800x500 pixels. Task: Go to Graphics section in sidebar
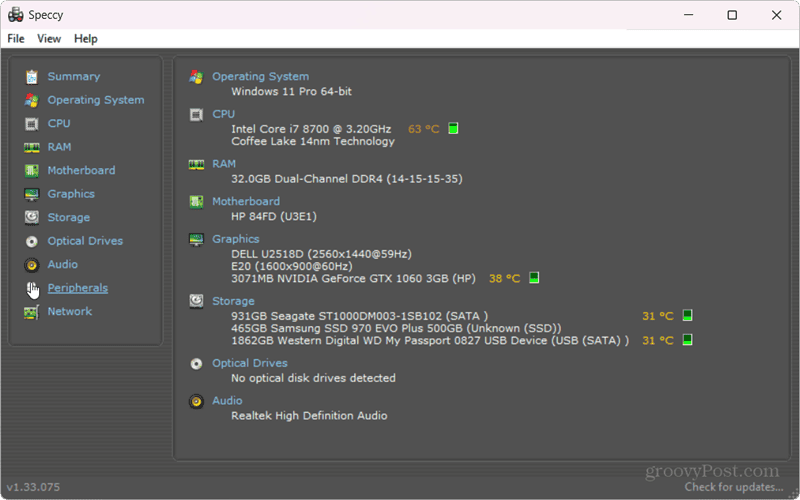coord(71,194)
